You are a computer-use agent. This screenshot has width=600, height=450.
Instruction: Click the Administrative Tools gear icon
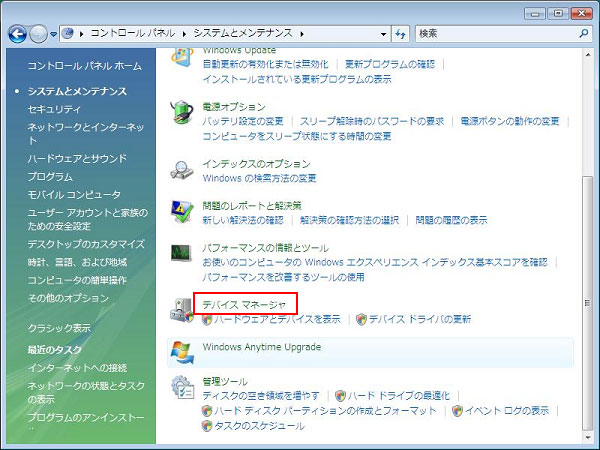182,388
